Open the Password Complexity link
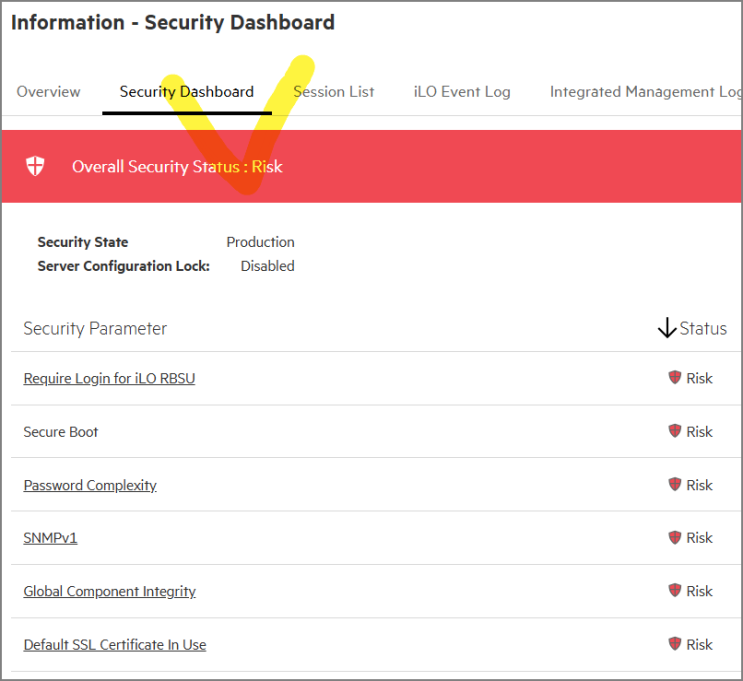The width and height of the screenshot is (743, 681). (x=90, y=485)
